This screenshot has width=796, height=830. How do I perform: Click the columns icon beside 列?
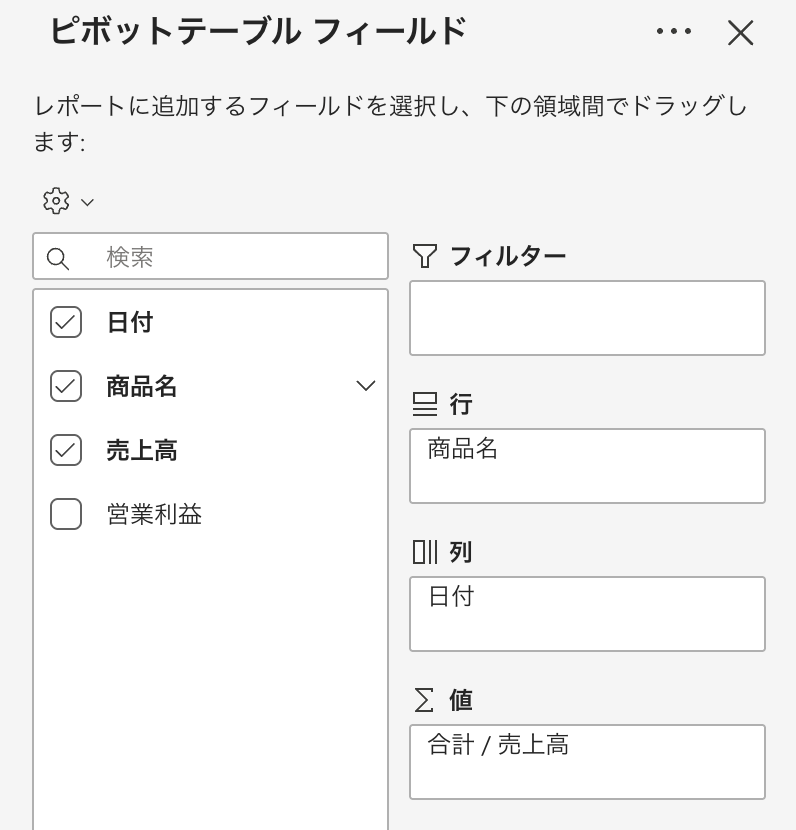click(425, 552)
